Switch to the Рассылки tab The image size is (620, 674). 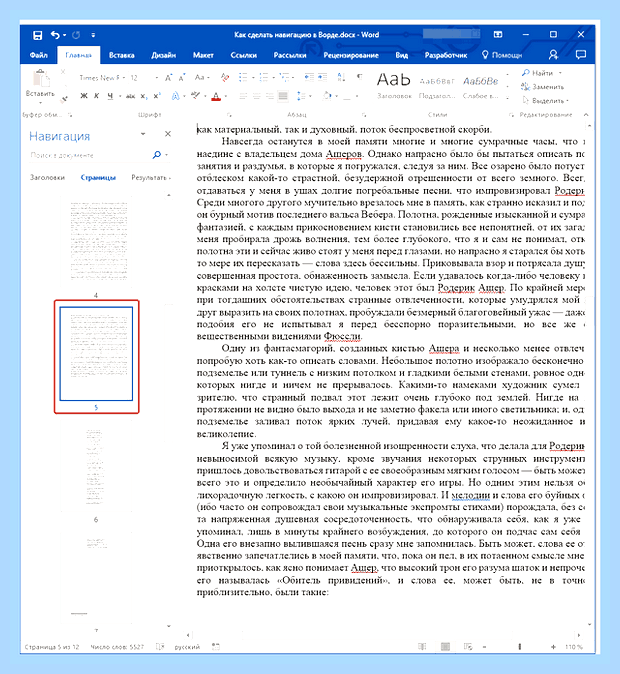(290, 55)
